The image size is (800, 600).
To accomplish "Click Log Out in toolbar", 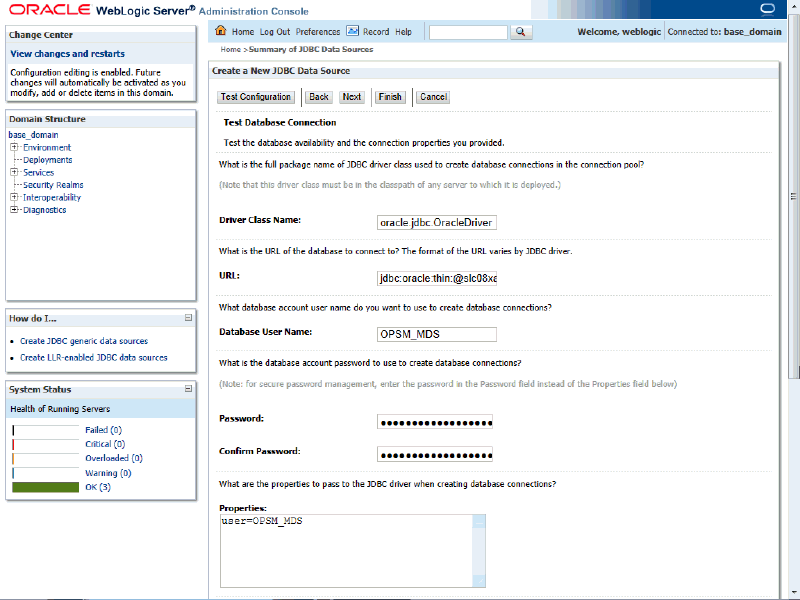I will 275,32.
